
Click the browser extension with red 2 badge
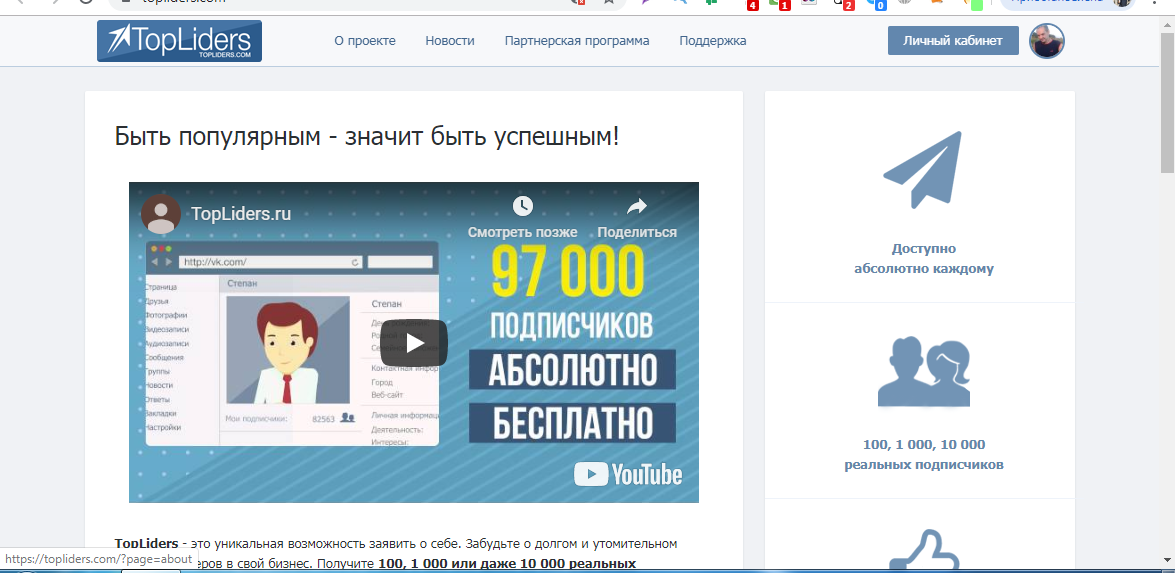coord(846,3)
